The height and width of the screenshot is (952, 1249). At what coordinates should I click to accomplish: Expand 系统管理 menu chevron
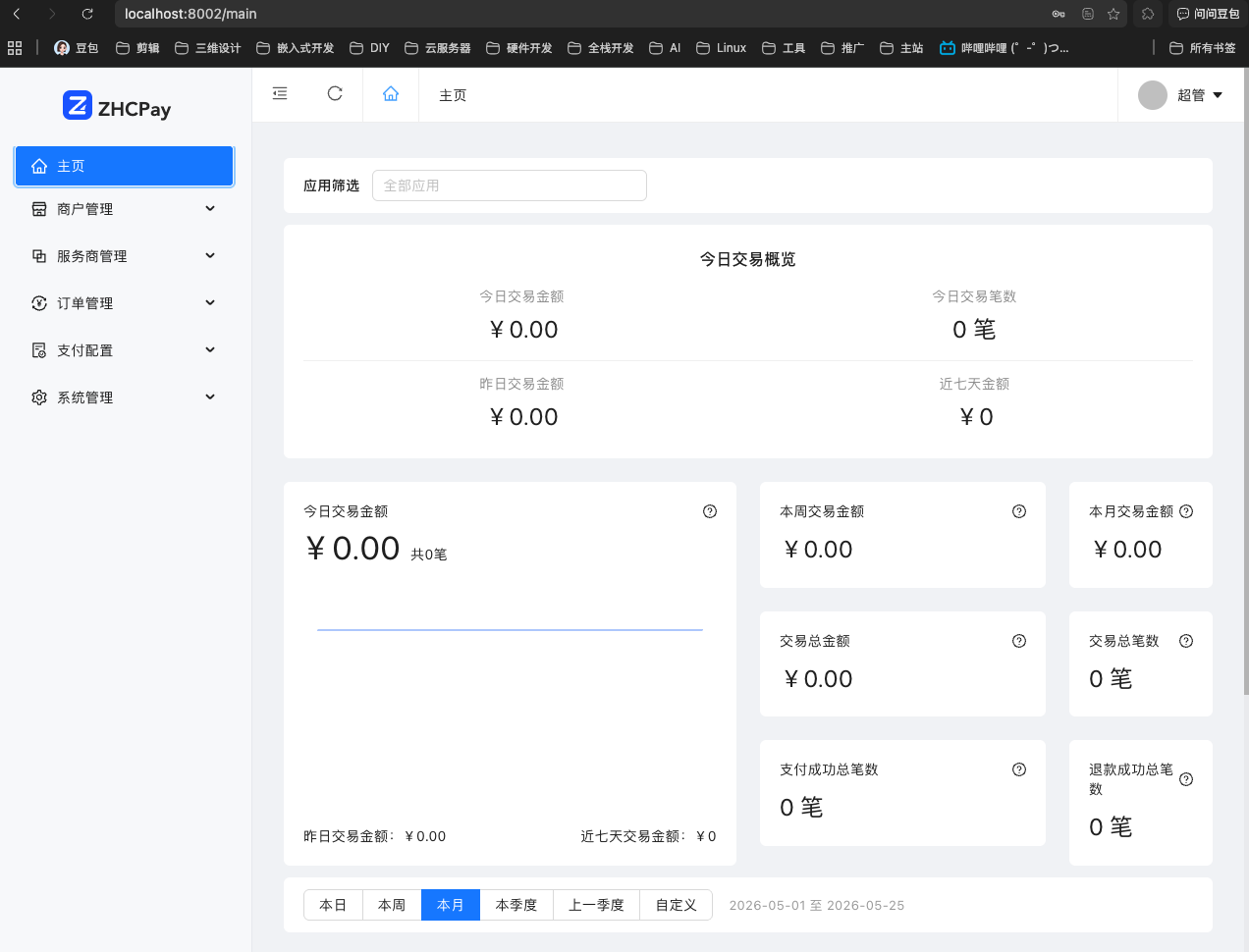pyautogui.click(x=210, y=397)
